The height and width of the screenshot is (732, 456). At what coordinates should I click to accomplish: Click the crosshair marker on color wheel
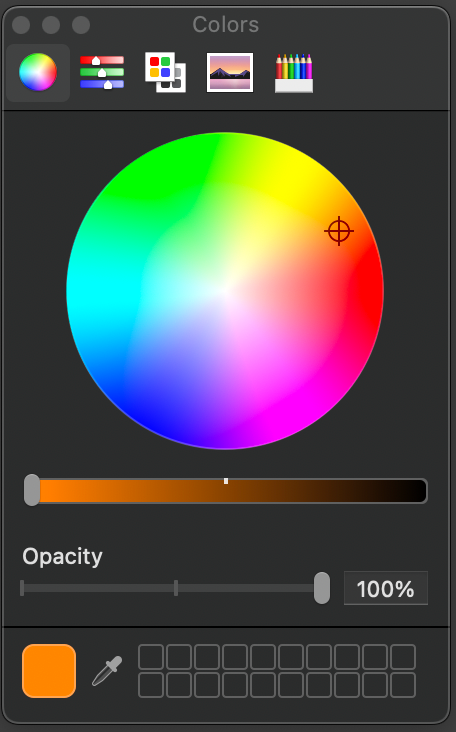(339, 231)
